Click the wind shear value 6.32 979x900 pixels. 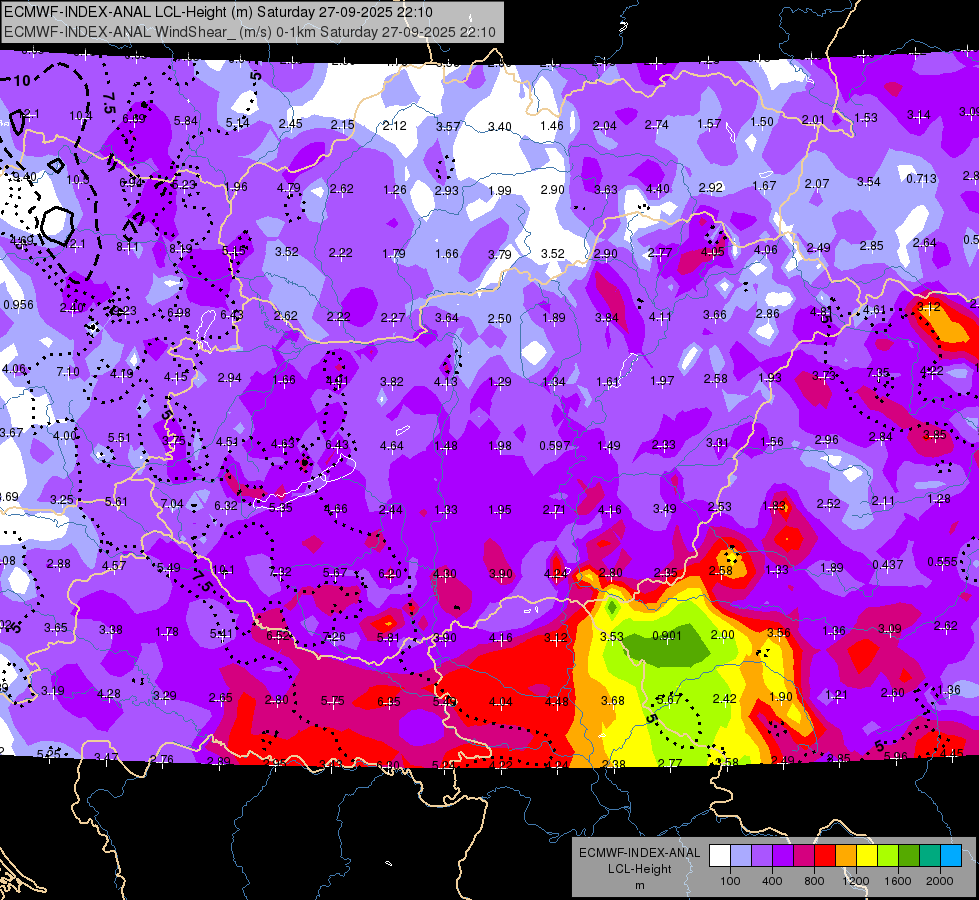[x=226, y=505]
